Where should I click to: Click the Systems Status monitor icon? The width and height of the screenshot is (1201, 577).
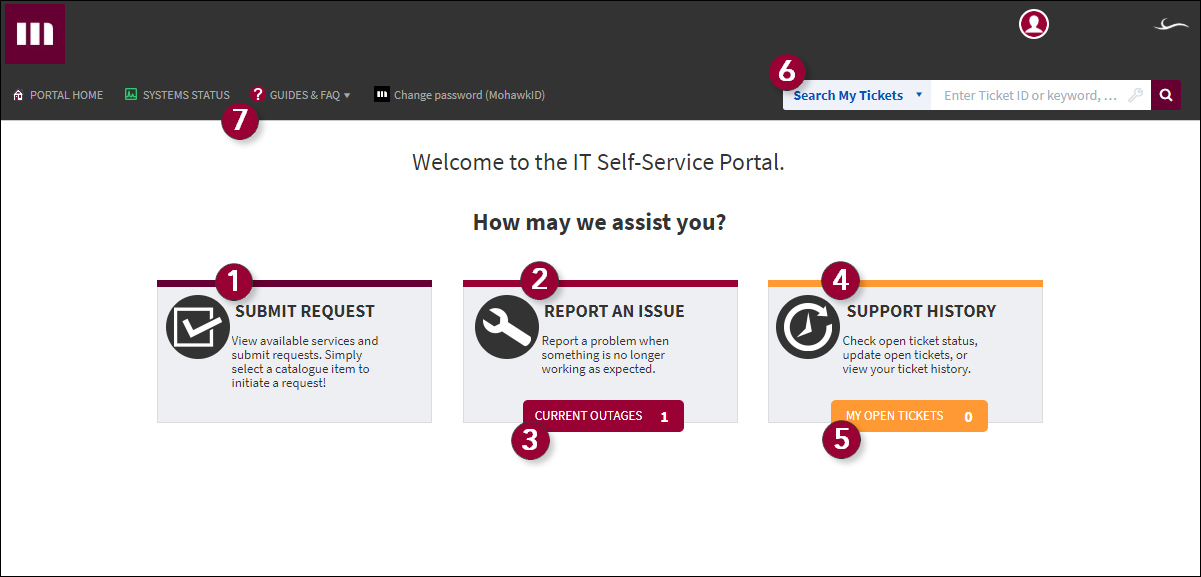click(x=133, y=94)
